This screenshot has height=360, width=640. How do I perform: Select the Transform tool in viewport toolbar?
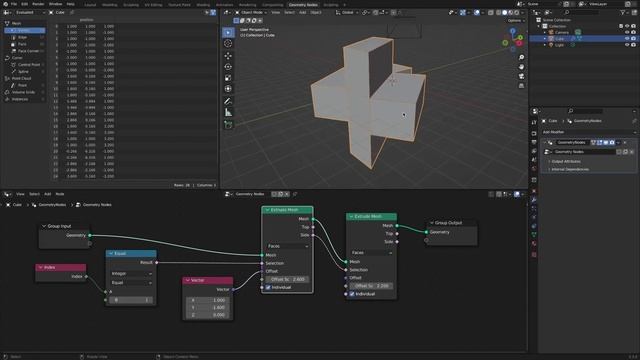pos(228,89)
